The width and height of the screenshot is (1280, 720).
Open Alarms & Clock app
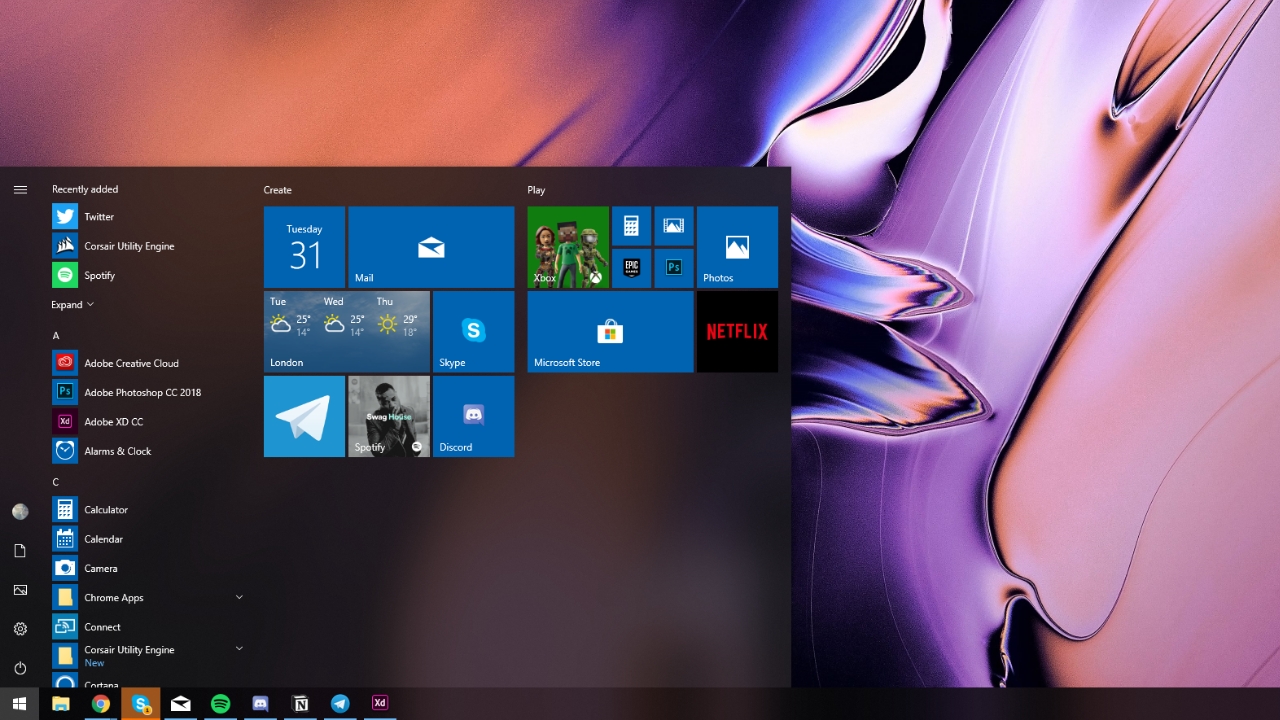tap(148, 451)
